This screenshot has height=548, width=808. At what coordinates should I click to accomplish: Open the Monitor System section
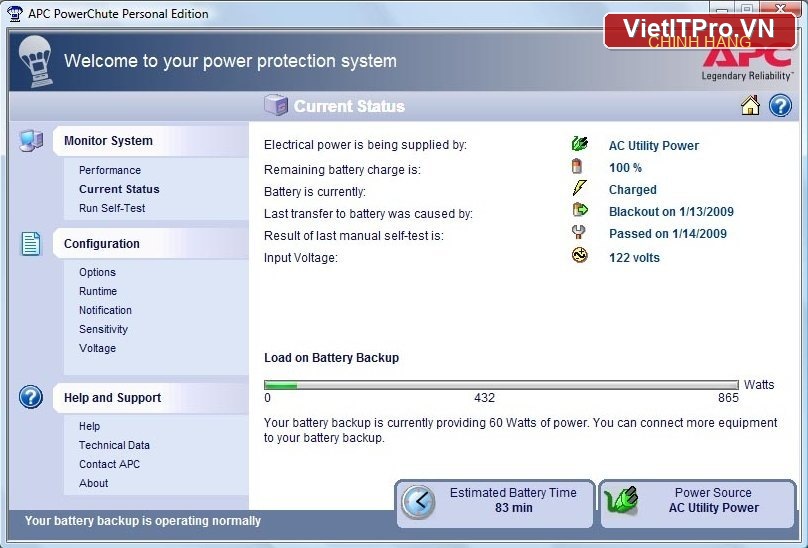(150, 141)
